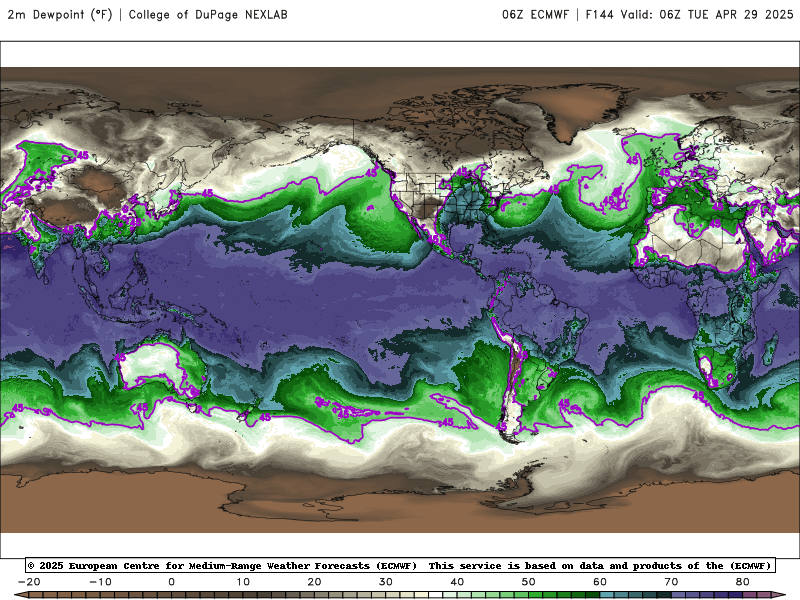800x600 pixels.
Task: Click the Australia landmass on the map
Action: [x=161, y=368]
